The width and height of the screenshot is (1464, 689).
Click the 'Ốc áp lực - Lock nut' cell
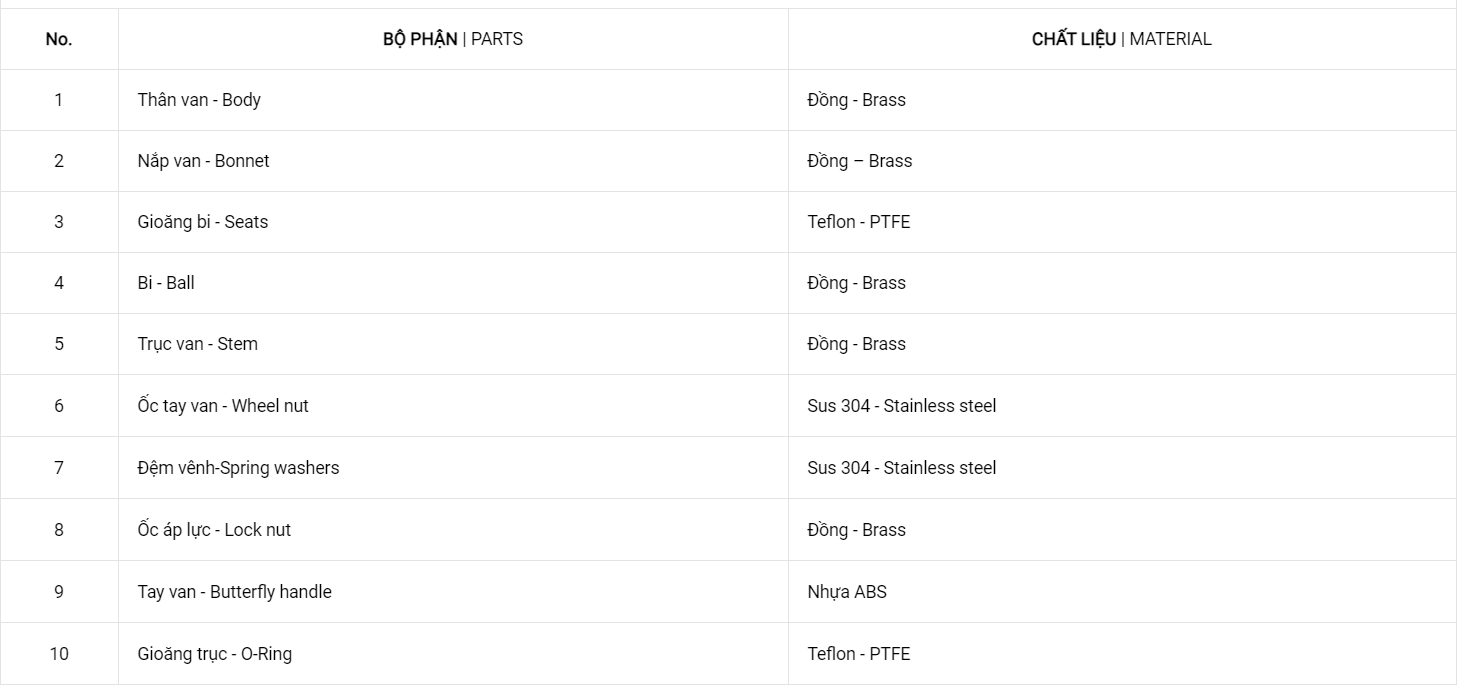tap(453, 530)
